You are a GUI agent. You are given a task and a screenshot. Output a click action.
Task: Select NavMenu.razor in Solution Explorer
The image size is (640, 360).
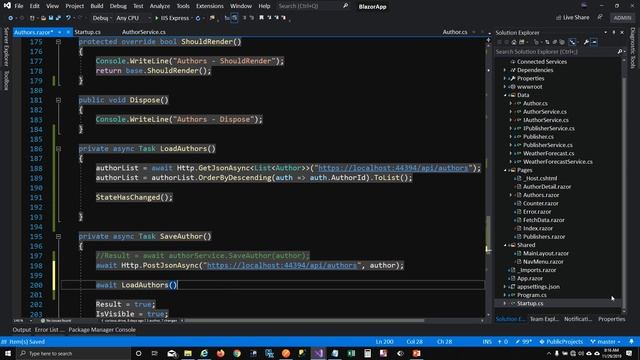point(543,262)
